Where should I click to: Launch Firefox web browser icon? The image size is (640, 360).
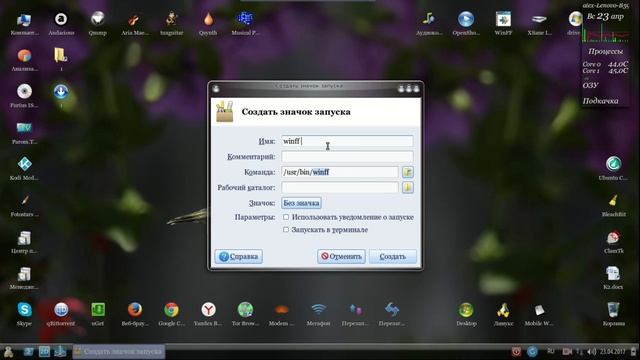click(135, 313)
